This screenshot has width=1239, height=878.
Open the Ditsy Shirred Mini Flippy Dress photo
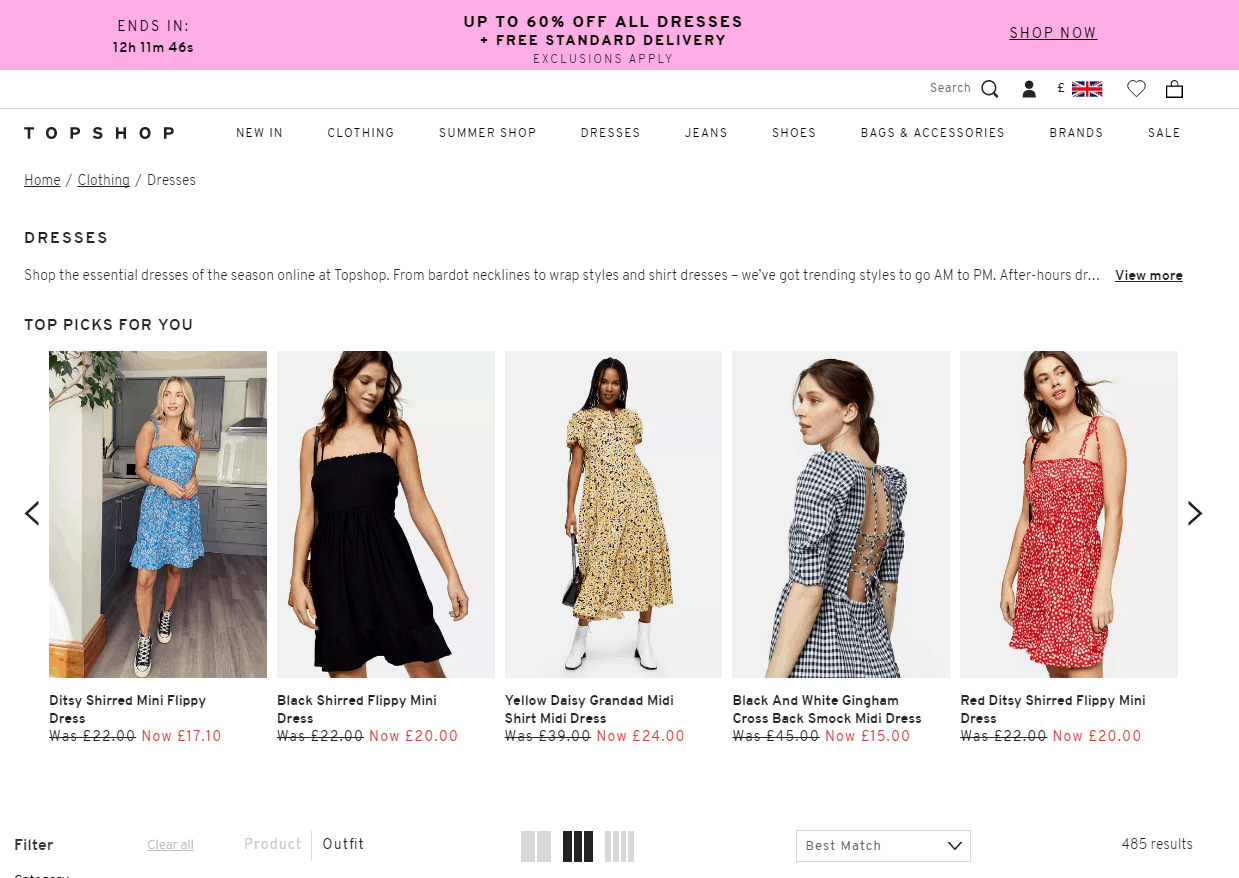(158, 514)
